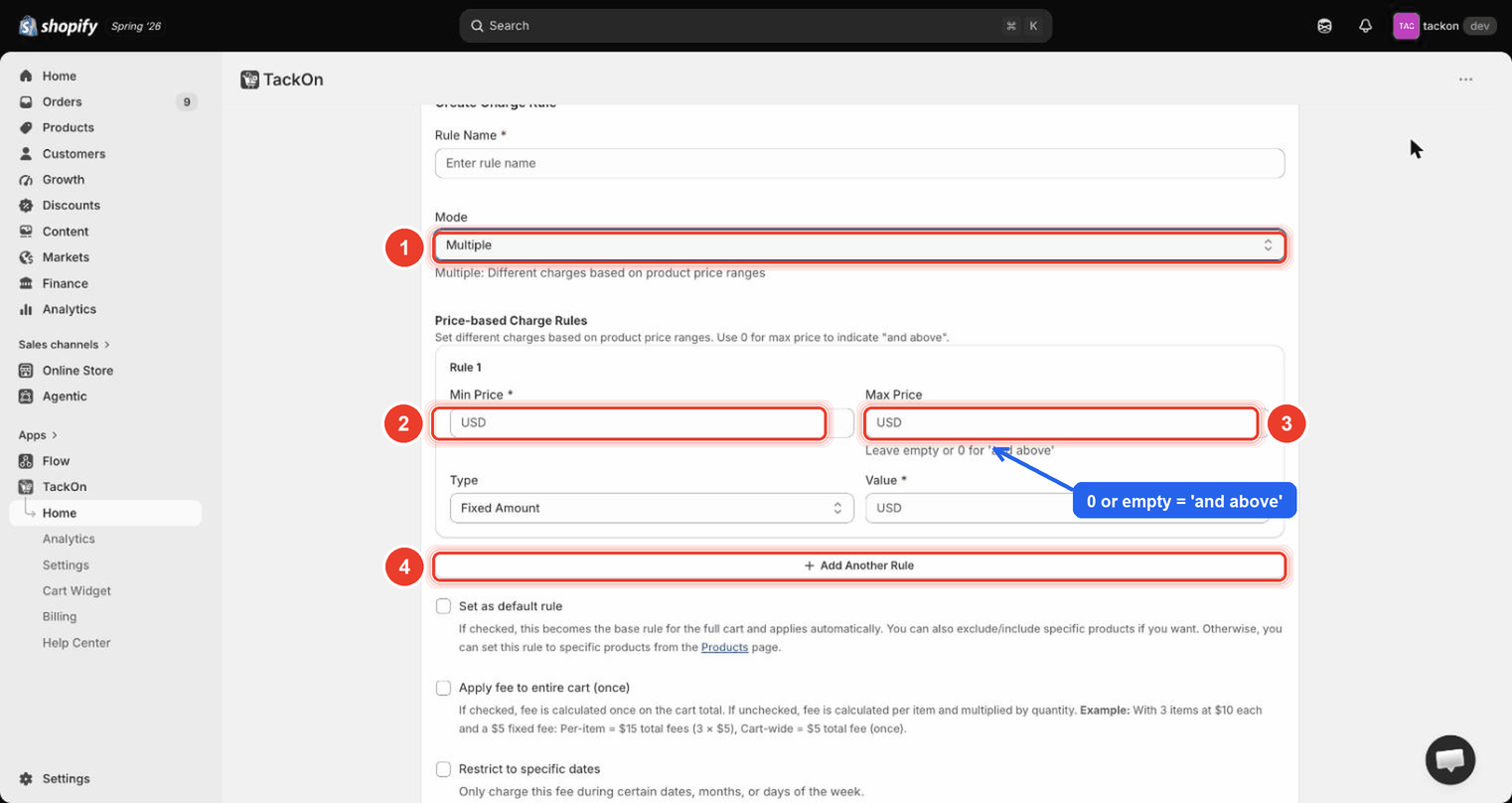
Task: Click the Orders sidebar icon
Action: (x=26, y=101)
